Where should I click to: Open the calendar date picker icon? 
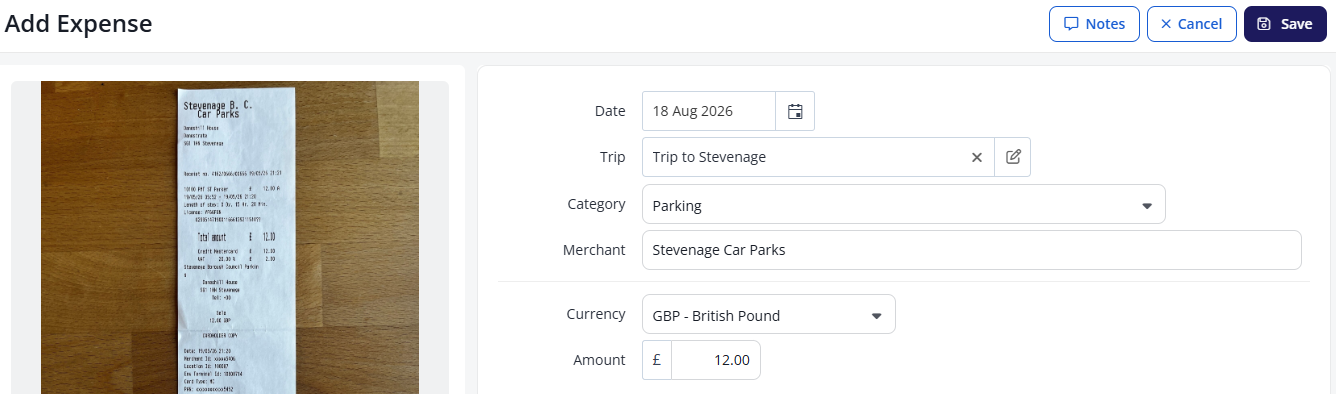795,111
